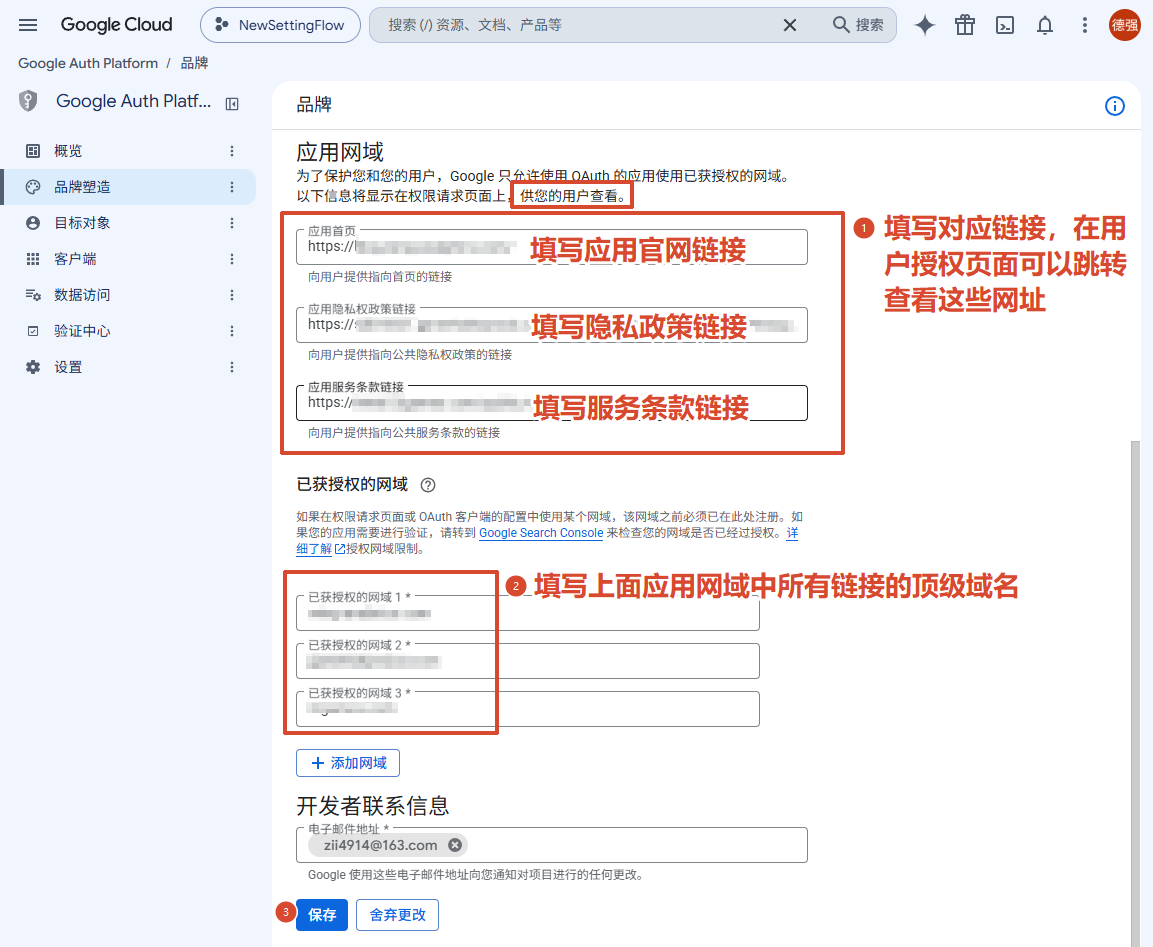
Task: Open more options for 目标对象
Action: coord(232,223)
